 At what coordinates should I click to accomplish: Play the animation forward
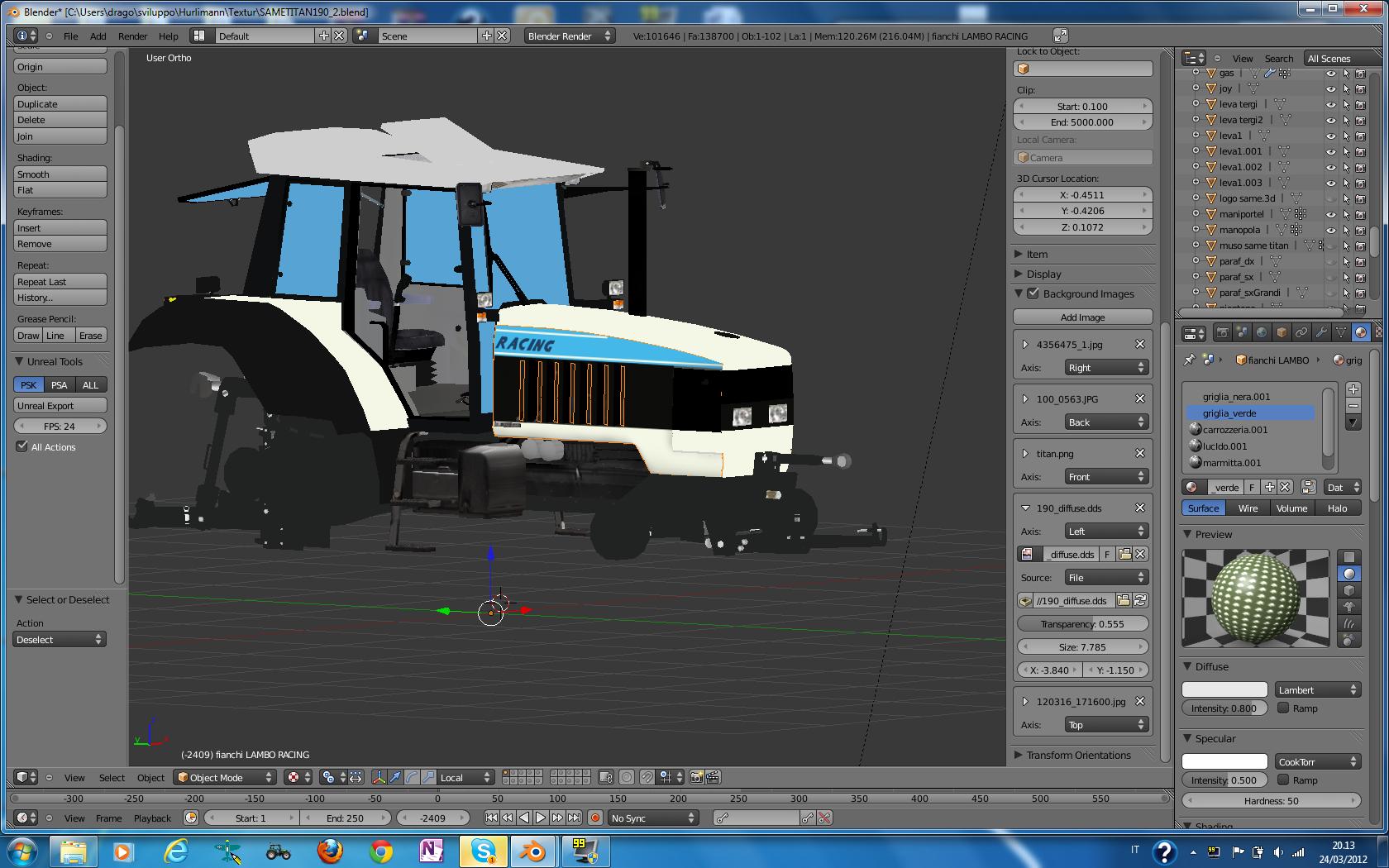[541, 818]
